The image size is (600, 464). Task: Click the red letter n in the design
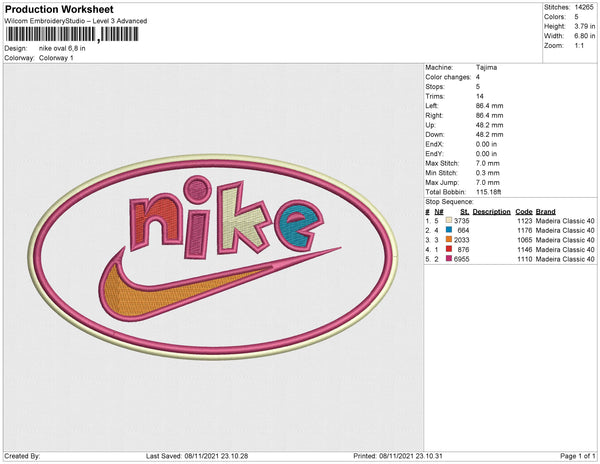tap(156, 222)
